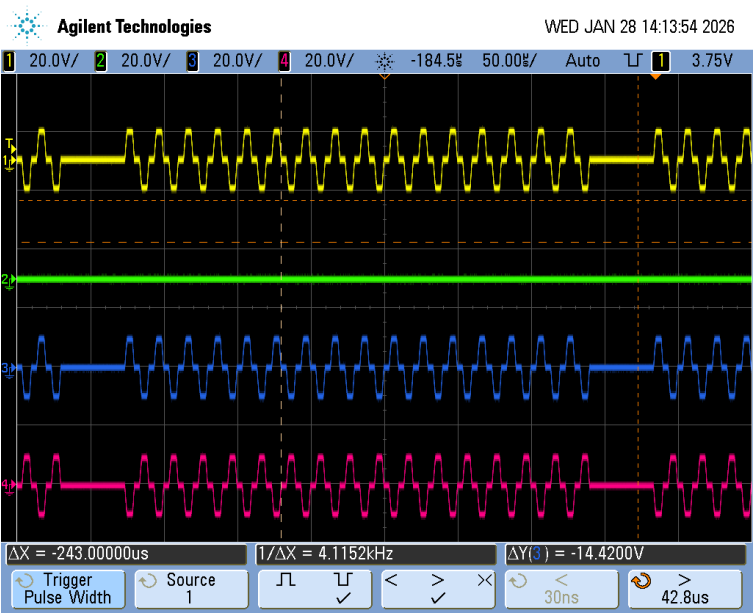Click the Auto trigger mode indicator
The height and width of the screenshot is (614, 755).
click(582, 61)
